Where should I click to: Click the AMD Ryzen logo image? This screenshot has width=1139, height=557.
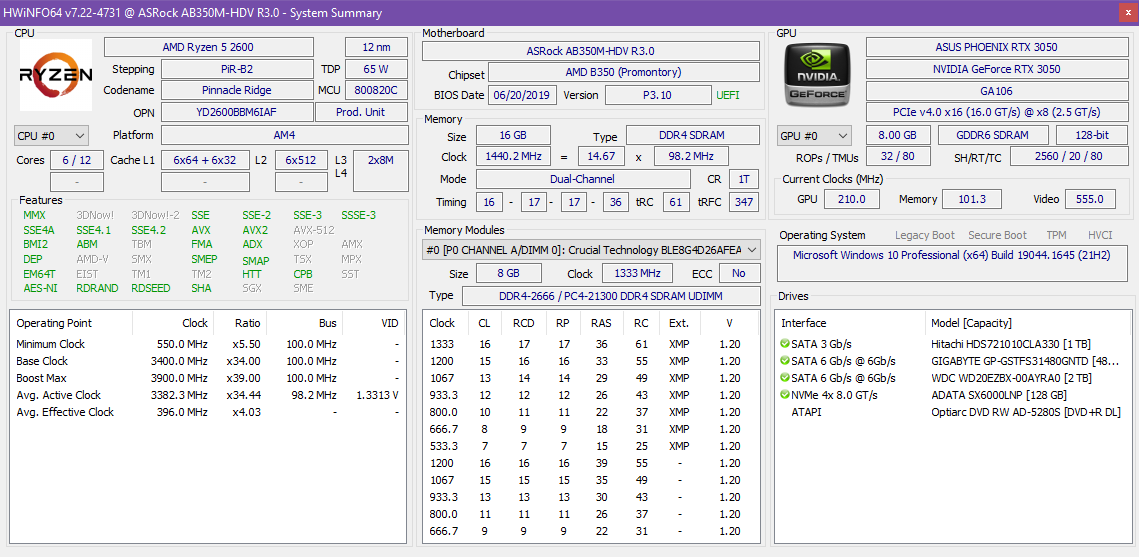pos(56,76)
